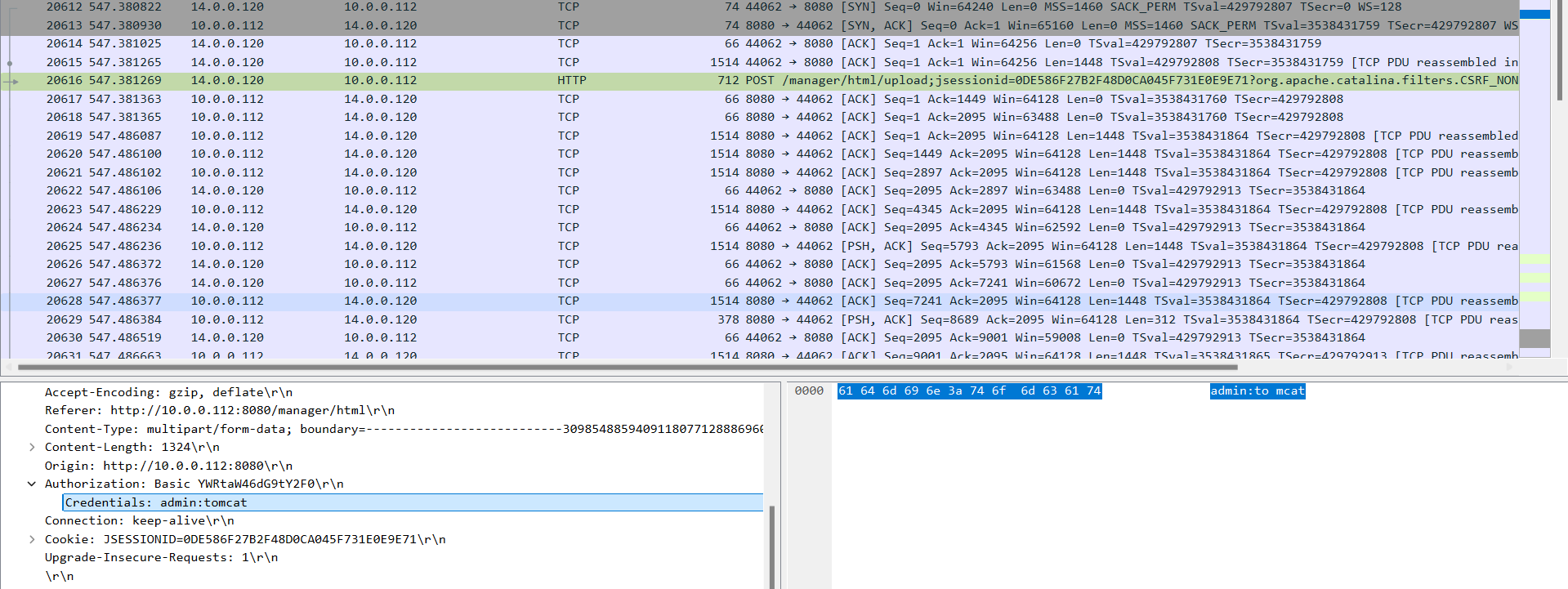This screenshot has height=589, width=1568.
Task: Select packet number 20619 row
Action: [760, 136]
